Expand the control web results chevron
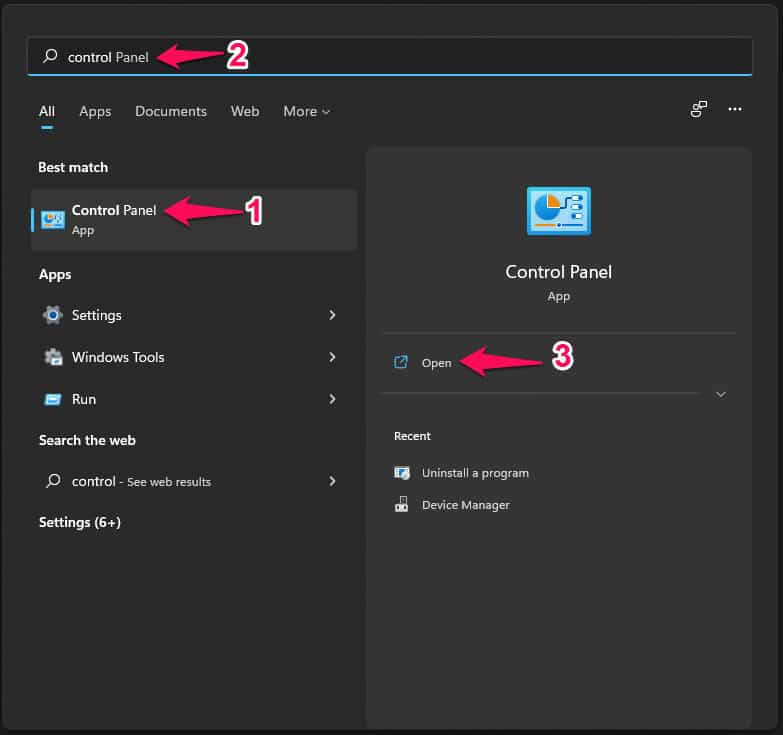The height and width of the screenshot is (735, 783). click(x=332, y=481)
